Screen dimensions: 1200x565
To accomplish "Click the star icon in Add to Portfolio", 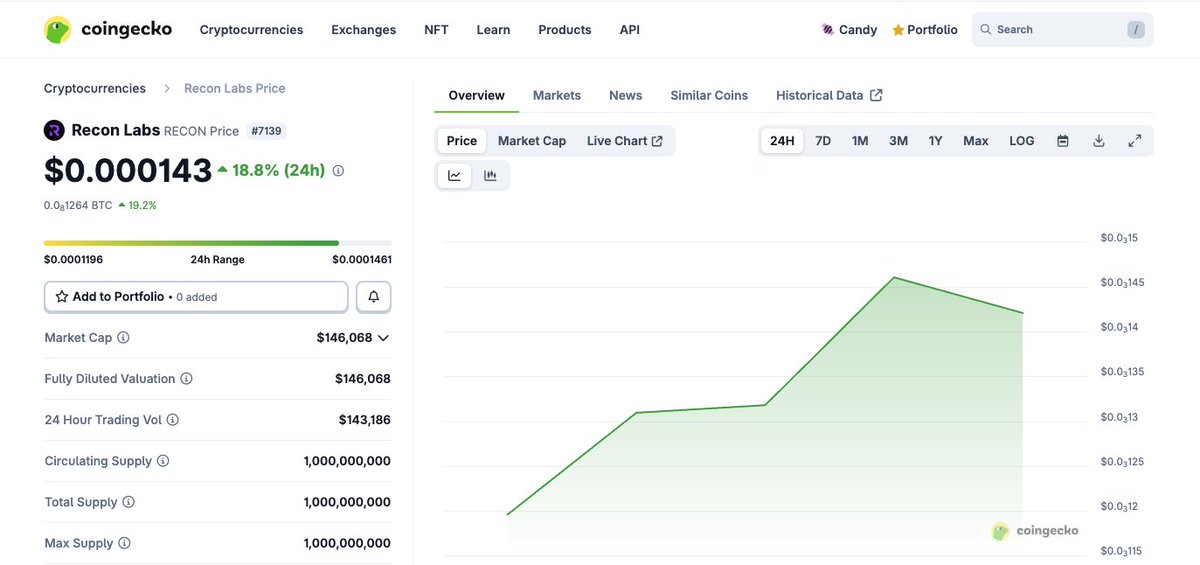I will pos(62,297).
